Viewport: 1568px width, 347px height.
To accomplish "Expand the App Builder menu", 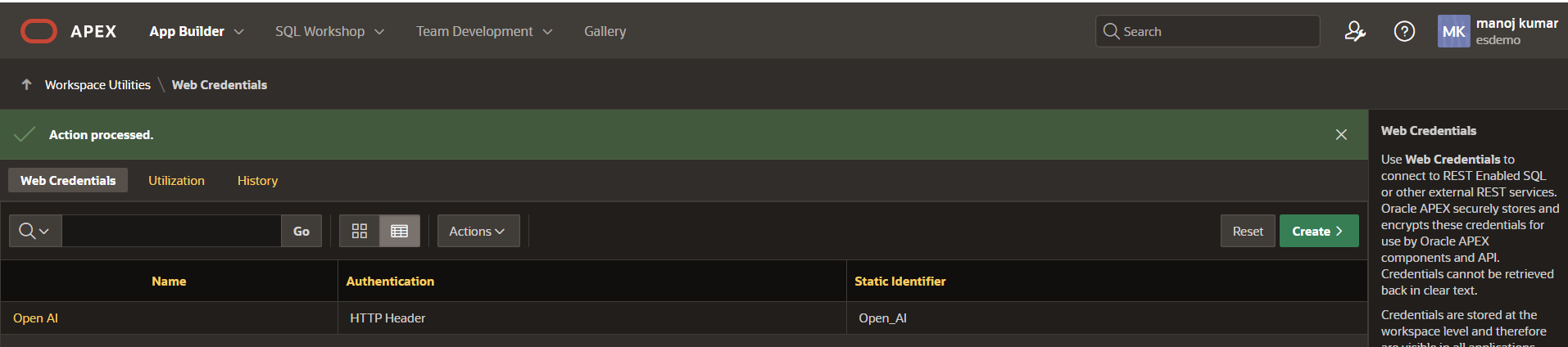I will tap(197, 31).
